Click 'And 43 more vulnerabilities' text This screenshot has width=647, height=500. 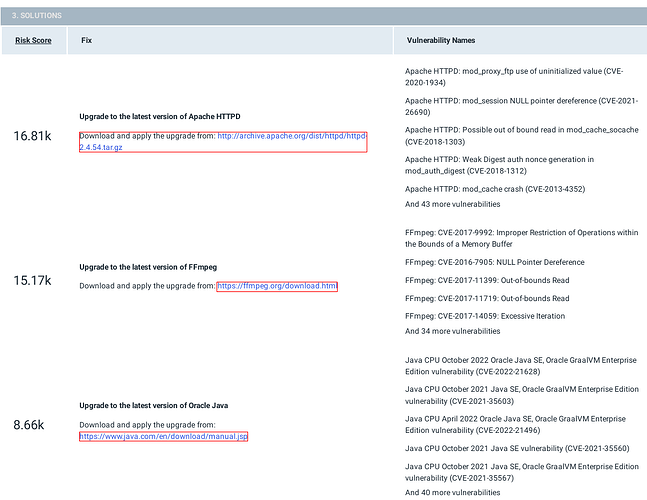tap(453, 204)
